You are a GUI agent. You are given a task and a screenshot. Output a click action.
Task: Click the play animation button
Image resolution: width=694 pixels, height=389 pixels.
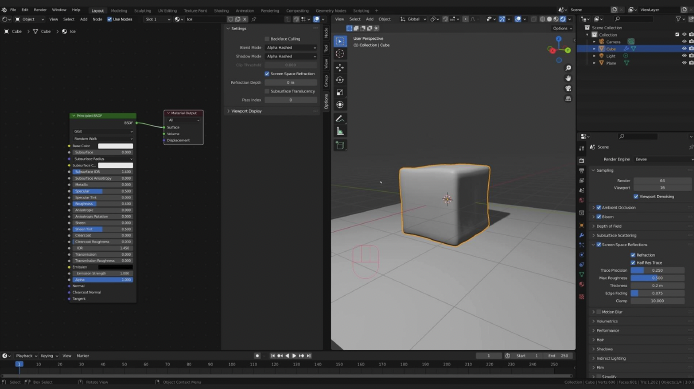(x=294, y=356)
